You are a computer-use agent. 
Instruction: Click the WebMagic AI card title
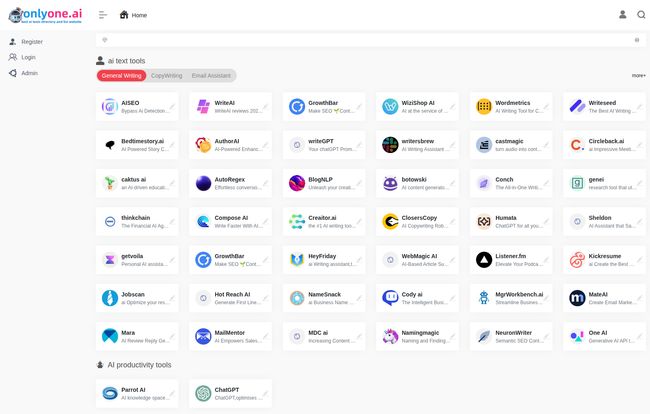tap(419, 256)
